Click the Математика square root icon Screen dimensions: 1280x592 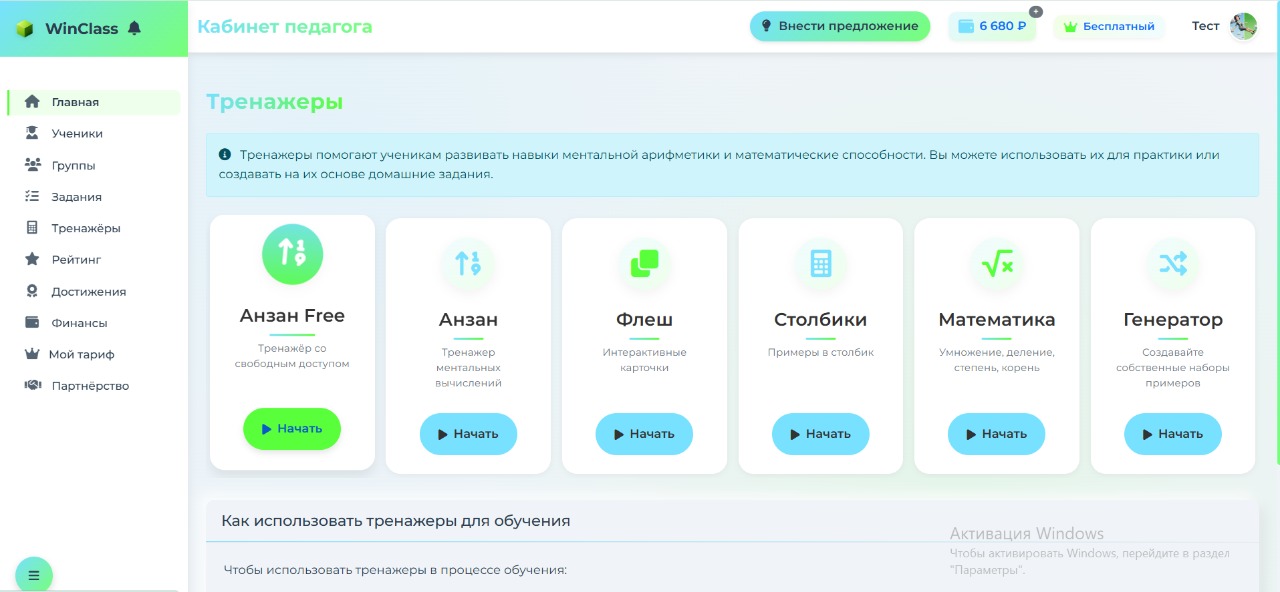pos(996,263)
